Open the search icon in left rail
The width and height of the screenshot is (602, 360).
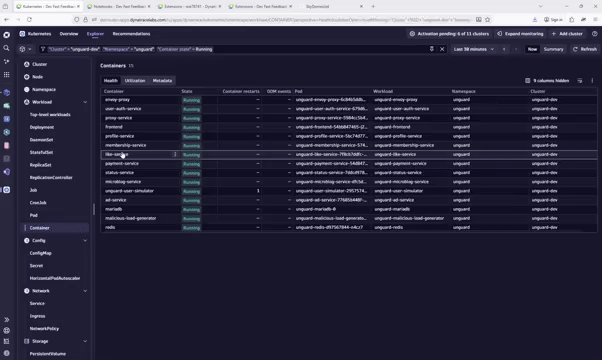tap(7, 48)
